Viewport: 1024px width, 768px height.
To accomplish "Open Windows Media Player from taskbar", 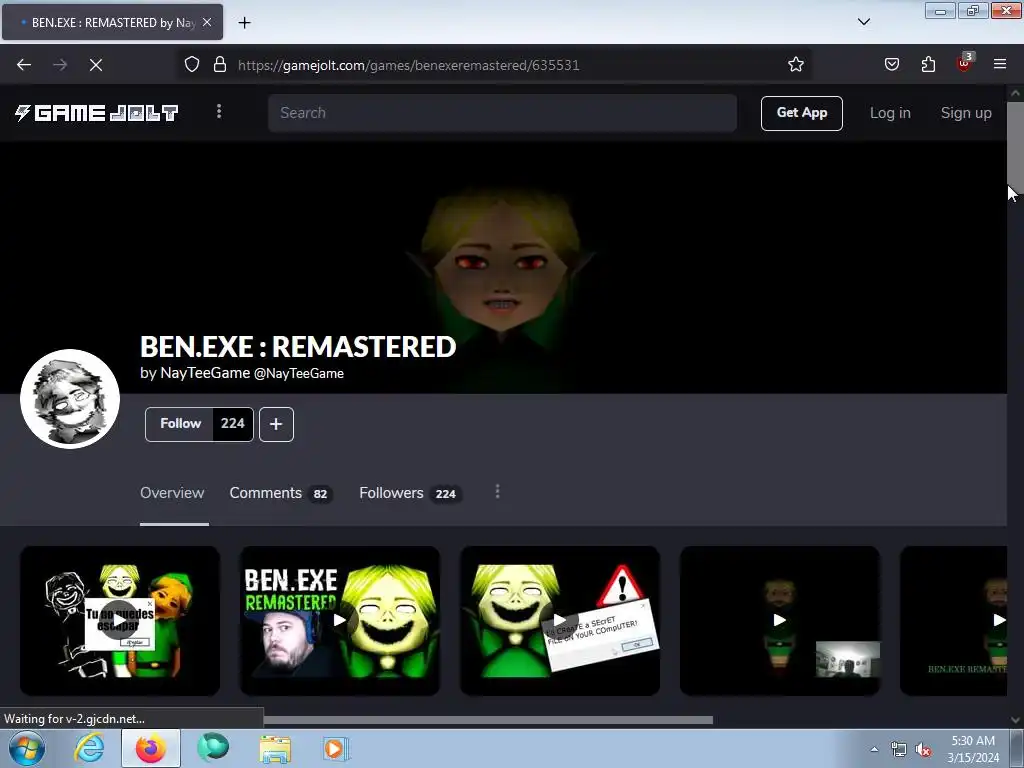I will pyautogui.click(x=336, y=748).
